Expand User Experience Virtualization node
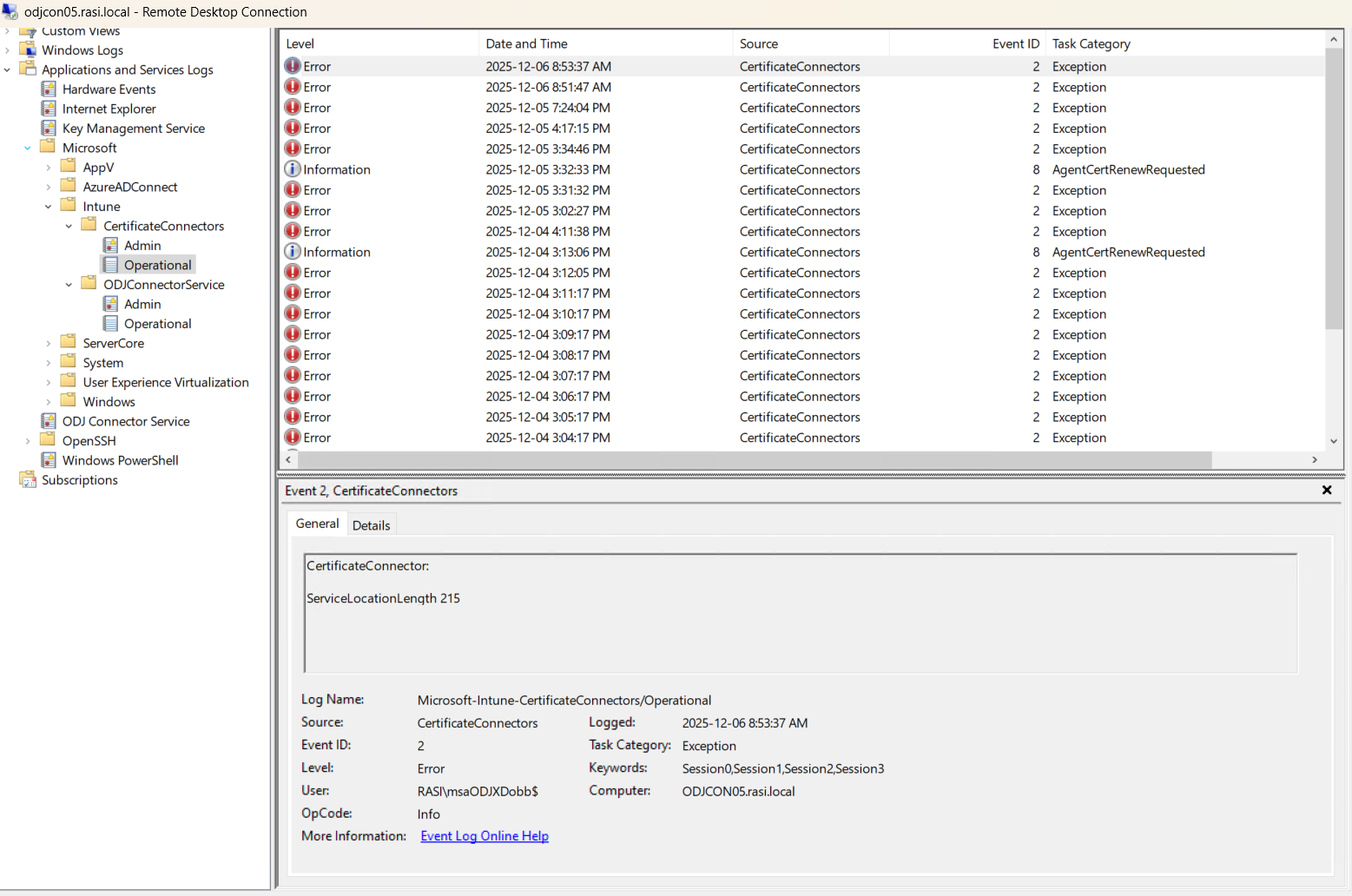Screen dimensions: 1352x896 pyautogui.click(x=49, y=382)
